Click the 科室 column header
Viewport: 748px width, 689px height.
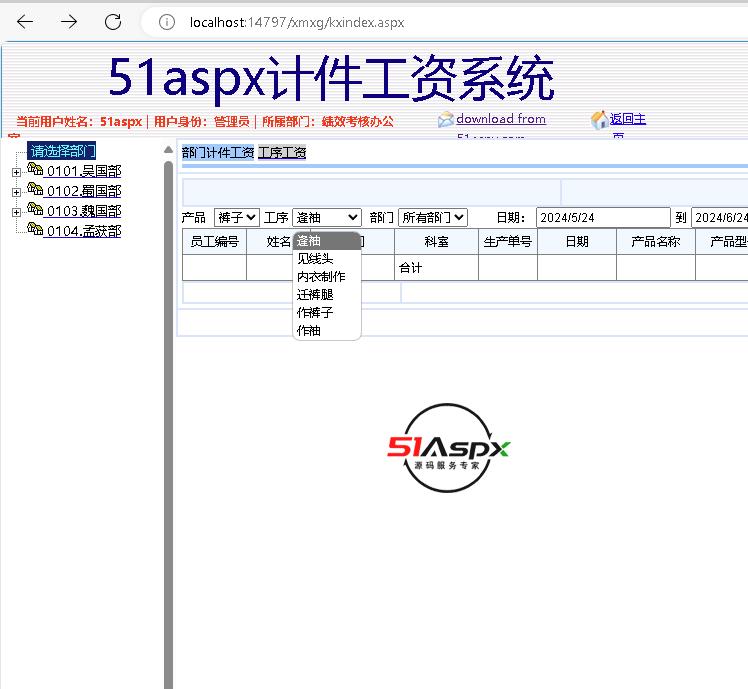pos(436,241)
